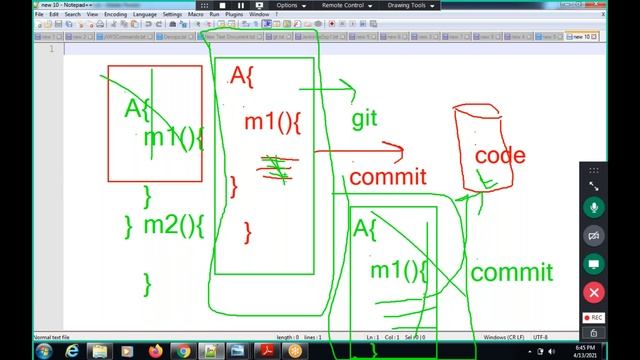Image resolution: width=640 pixels, height=360 pixels.
Task: Click the Redo toolbar icon
Action: 159,24
